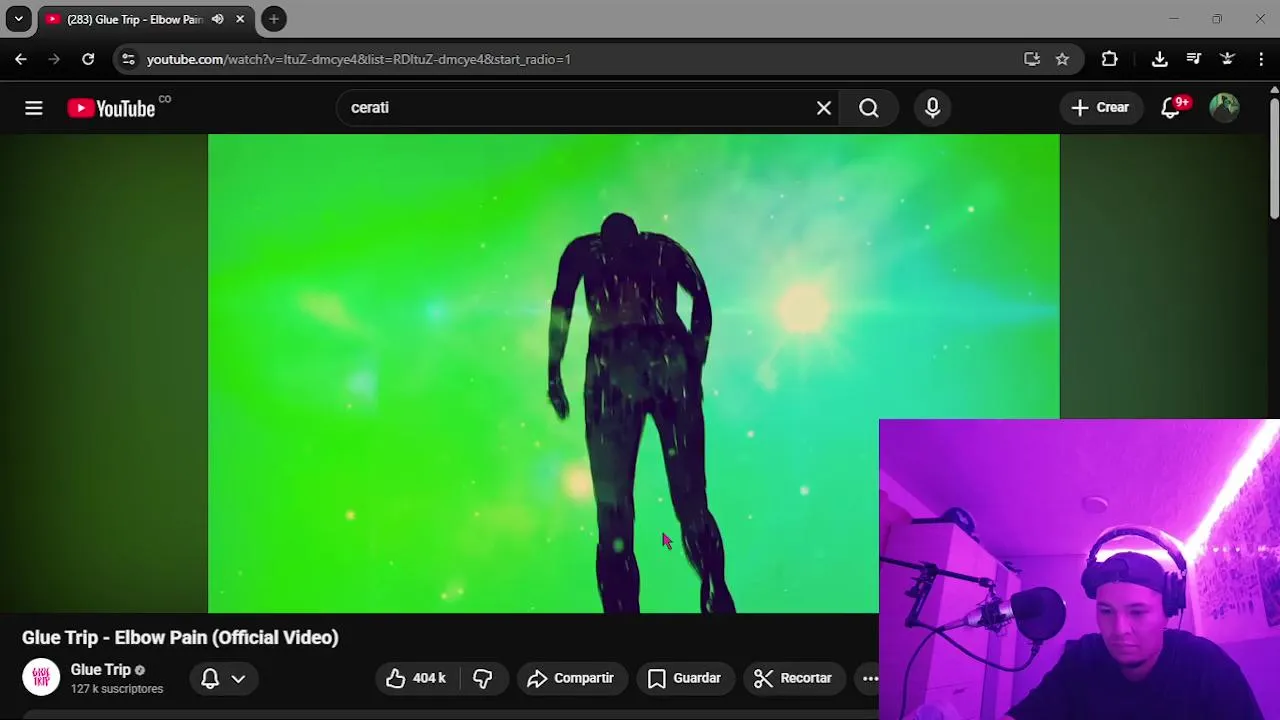The image size is (1280, 720).
Task: Dislike the video with thumbs down
Action: click(x=483, y=678)
